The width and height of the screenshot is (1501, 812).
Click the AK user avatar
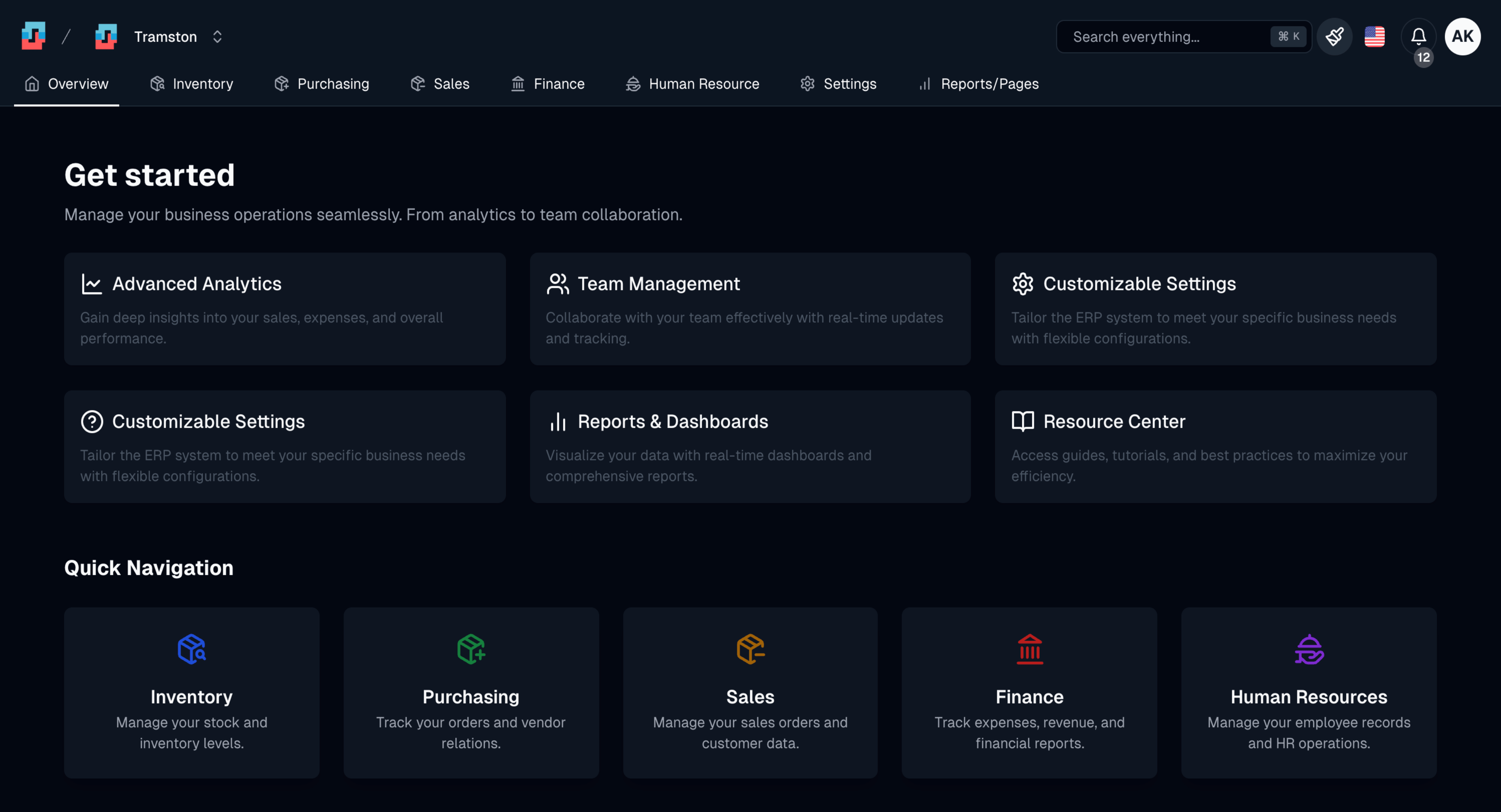[x=1462, y=37]
